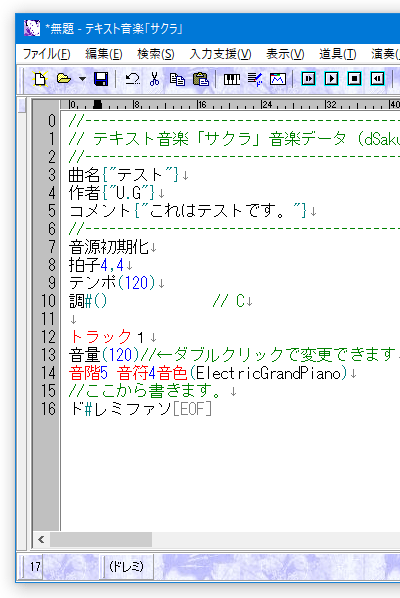Open the text editing assistant icon
Screen dimensions: 400x598
(x=255, y=79)
